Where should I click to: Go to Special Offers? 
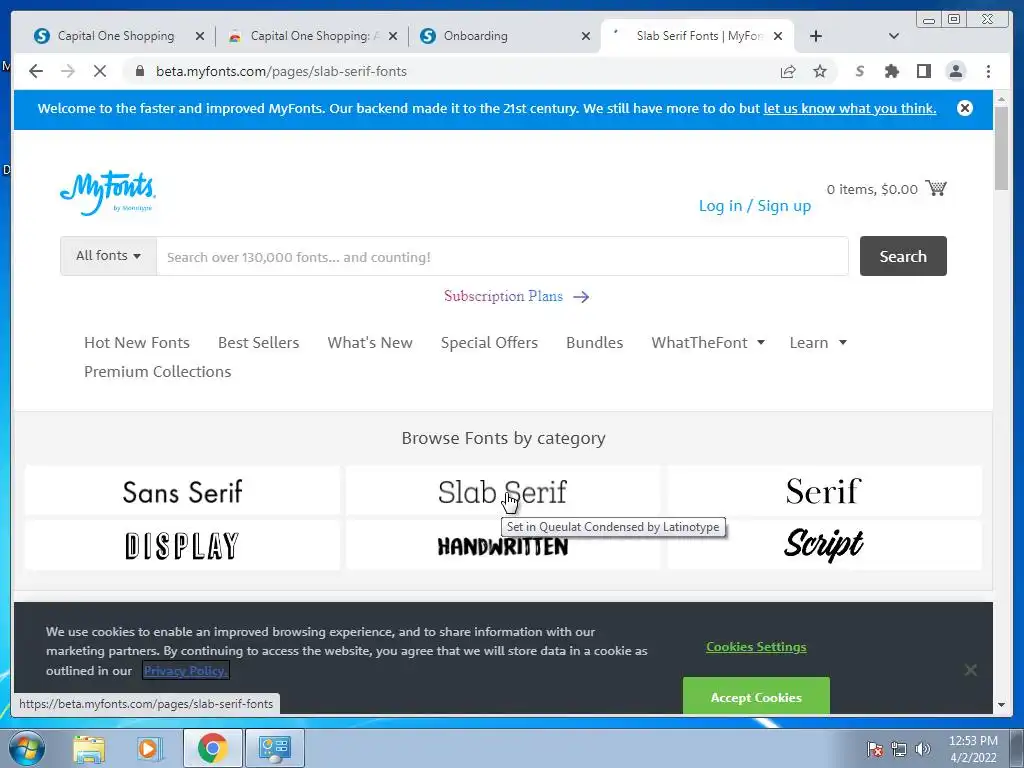click(x=489, y=343)
